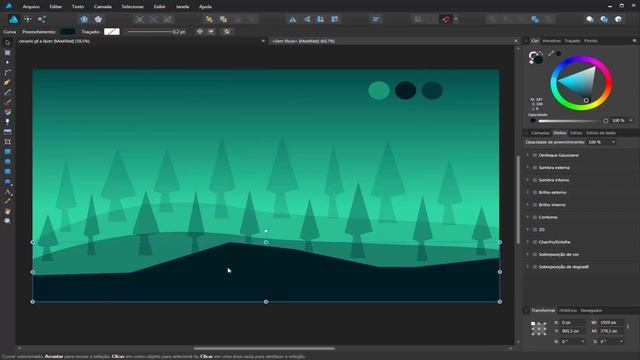Screen dimensions: 640x360
Task: Switch to the Histórico panel tab
Action: pos(568,311)
